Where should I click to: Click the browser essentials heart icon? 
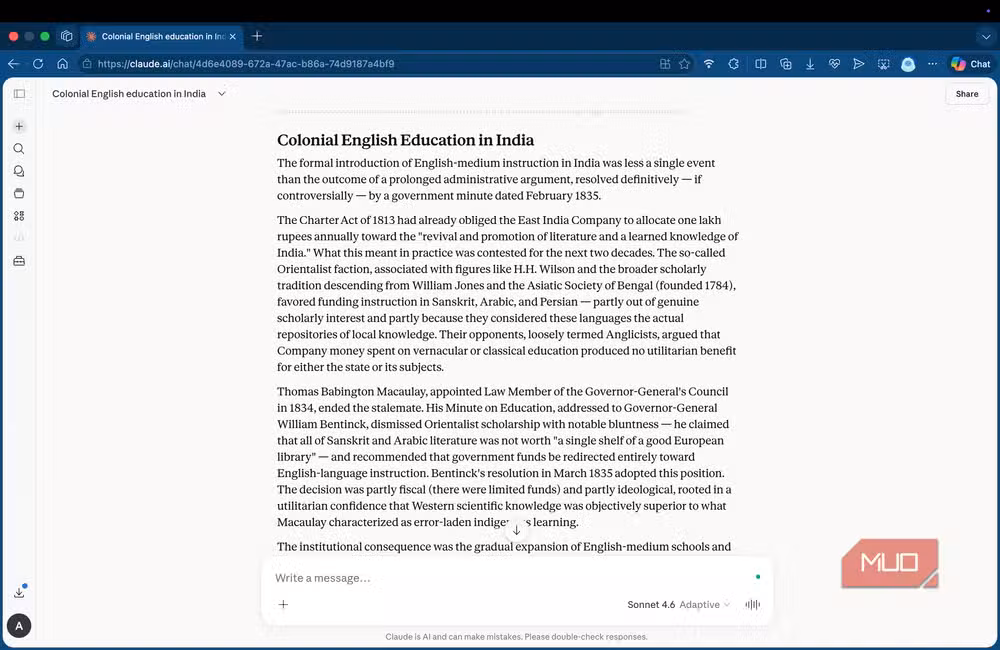pyautogui.click(x=834, y=64)
